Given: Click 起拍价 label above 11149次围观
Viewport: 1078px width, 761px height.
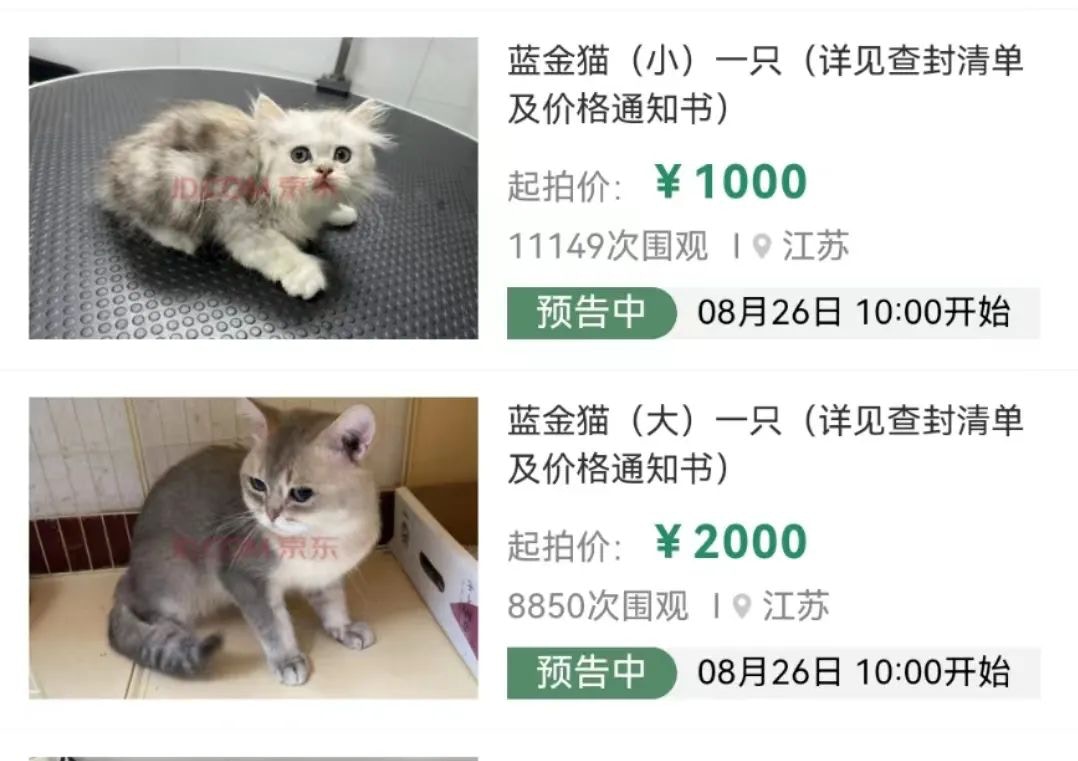Looking at the screenshot, I should tap(564, 186).
